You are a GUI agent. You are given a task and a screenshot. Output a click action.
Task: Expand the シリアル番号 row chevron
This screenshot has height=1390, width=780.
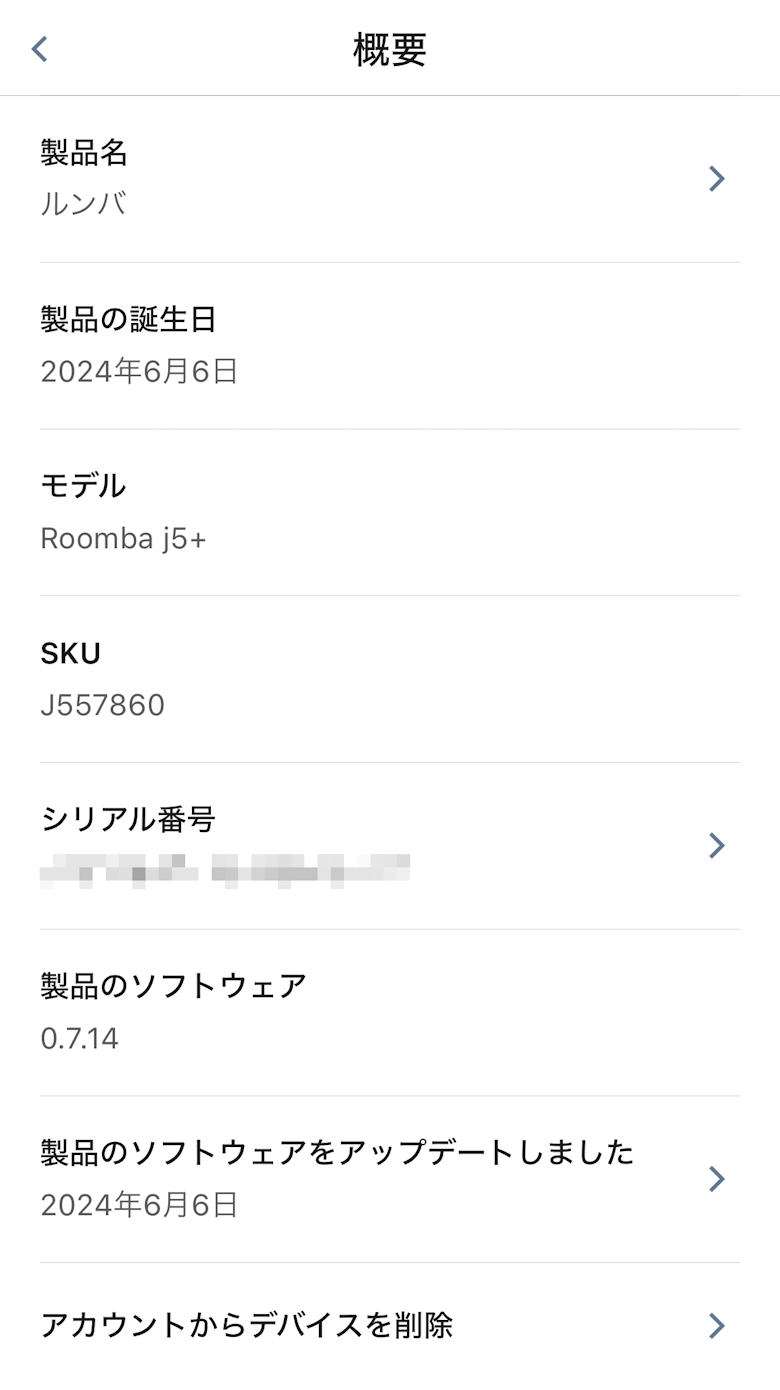716,846
